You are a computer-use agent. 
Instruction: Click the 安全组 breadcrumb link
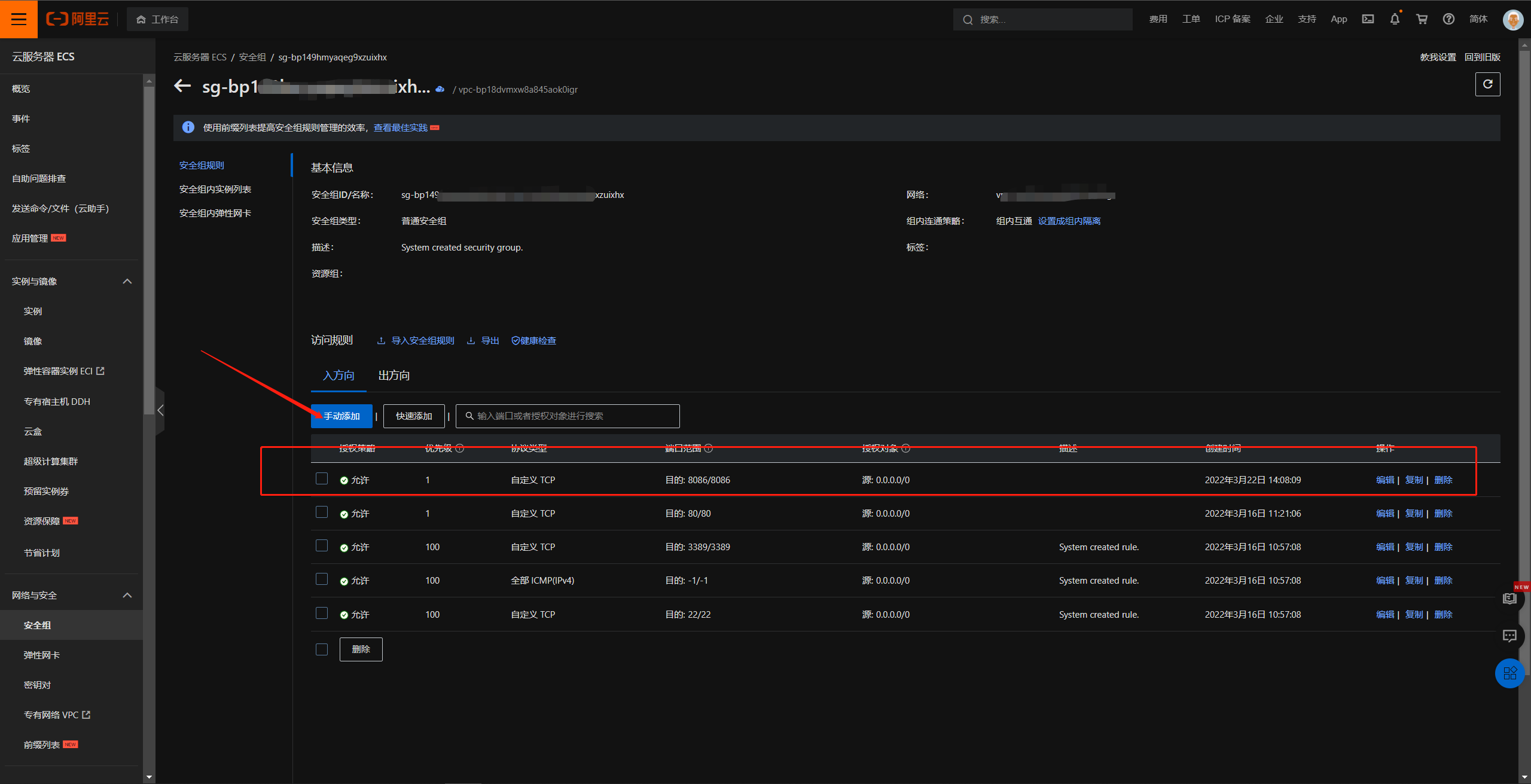[x=252, y=57]
